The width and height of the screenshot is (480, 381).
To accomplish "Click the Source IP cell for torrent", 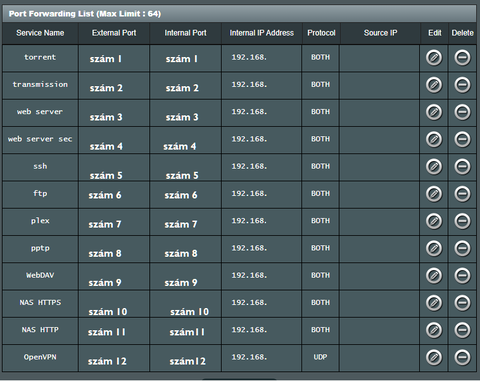I will point(379,58).
